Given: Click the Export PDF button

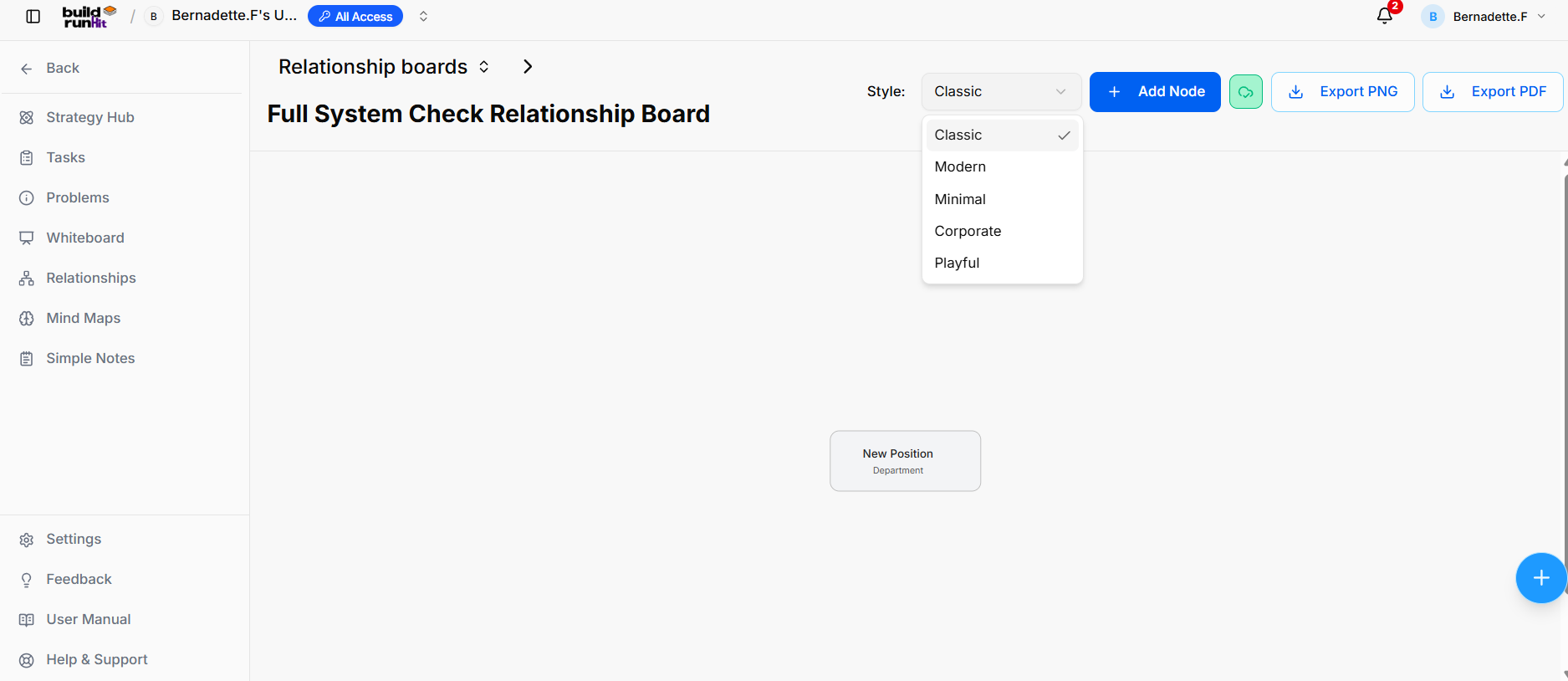Looking at the screenshot, I should (x=1493, y=92).
